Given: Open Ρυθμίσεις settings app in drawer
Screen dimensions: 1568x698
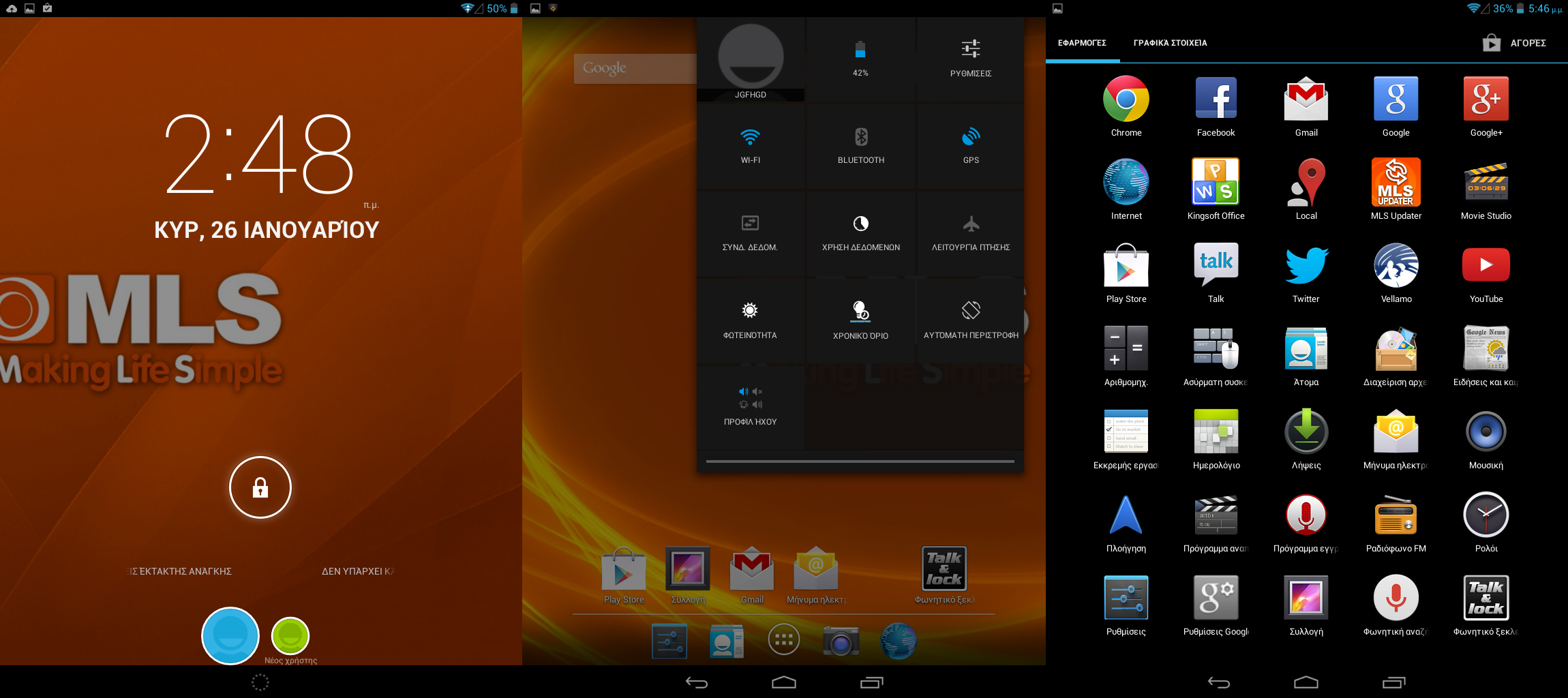Looking at the screenshot, I should pyautogui.click(x=1126, y=598).
